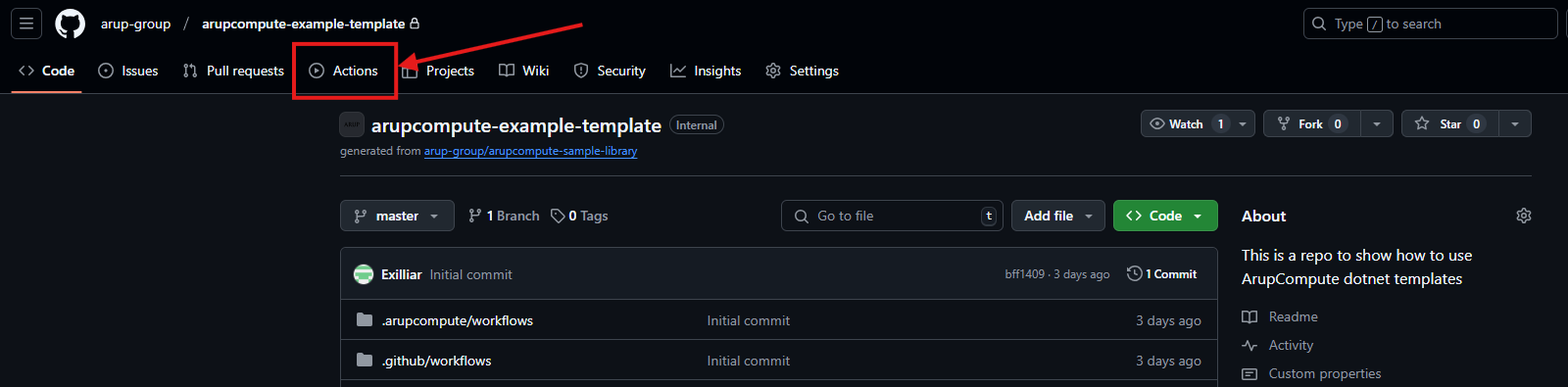1568x387 pixels.
Task: Open the hamburger navigation menu
Action: tap(26, 24)
